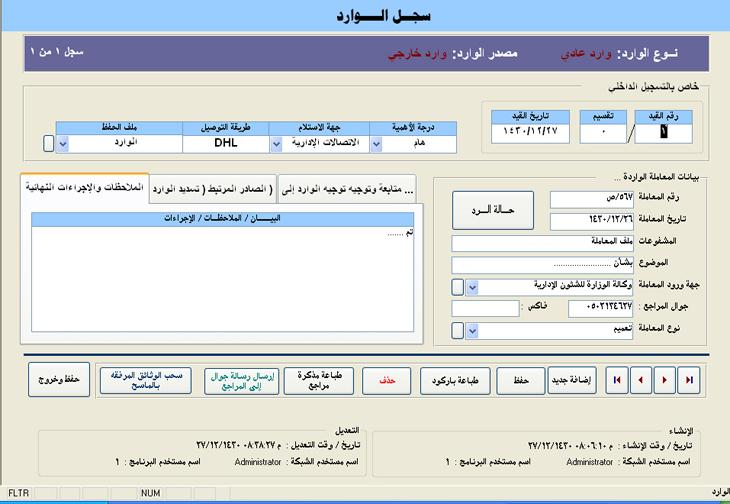This screenshot has width=730, height=504.
Task: Expand the نوع المعاملة dropdown
Action: coord(472,331)
